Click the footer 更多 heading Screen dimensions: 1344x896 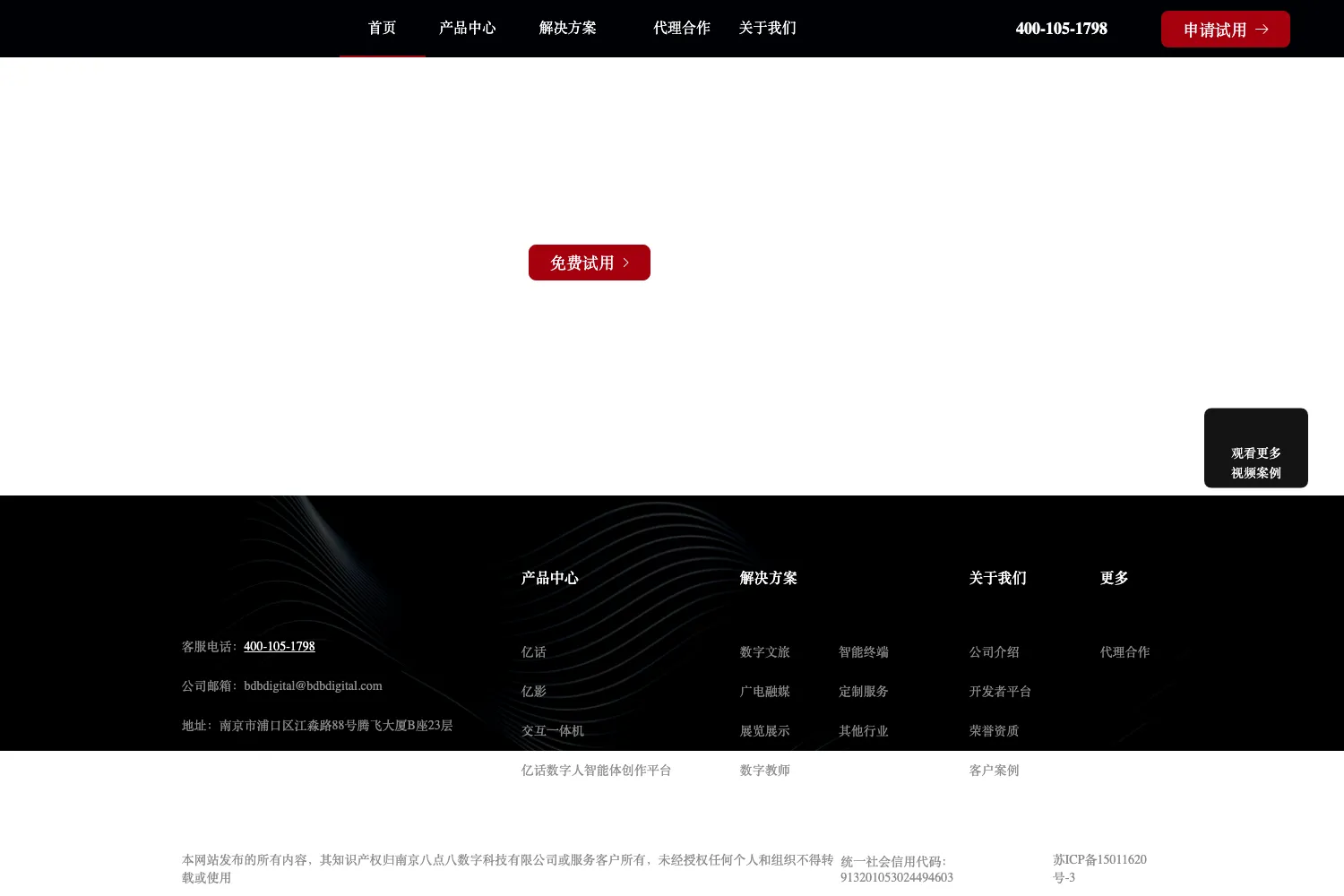pos(1115,578)
